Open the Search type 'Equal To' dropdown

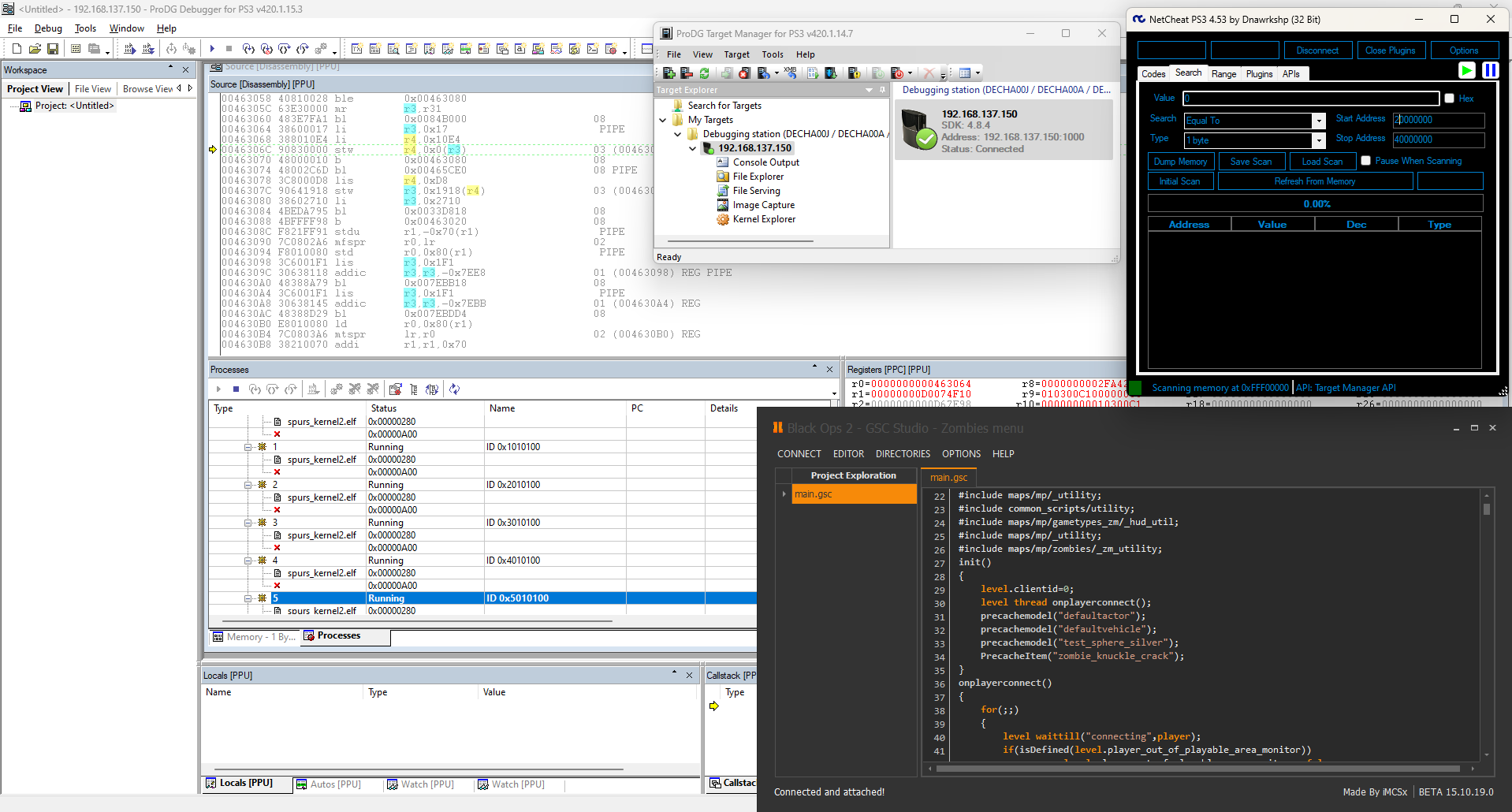point(1319,121)
